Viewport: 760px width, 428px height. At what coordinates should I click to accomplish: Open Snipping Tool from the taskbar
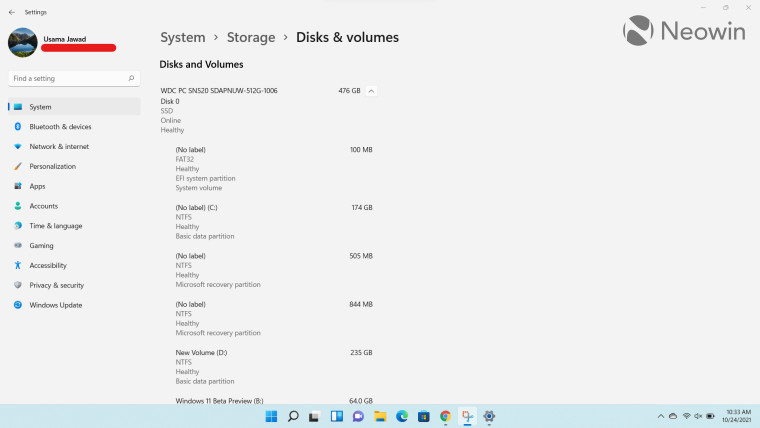[x=467, y=416]
